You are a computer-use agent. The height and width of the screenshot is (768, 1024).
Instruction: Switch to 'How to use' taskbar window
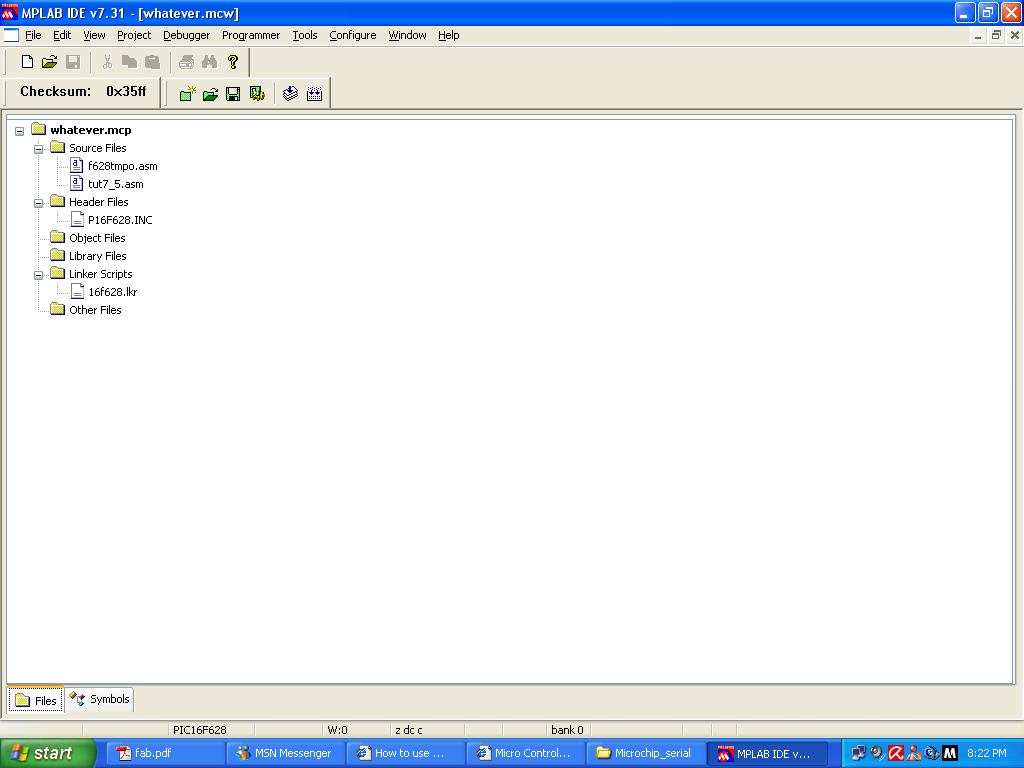point(405,753)
